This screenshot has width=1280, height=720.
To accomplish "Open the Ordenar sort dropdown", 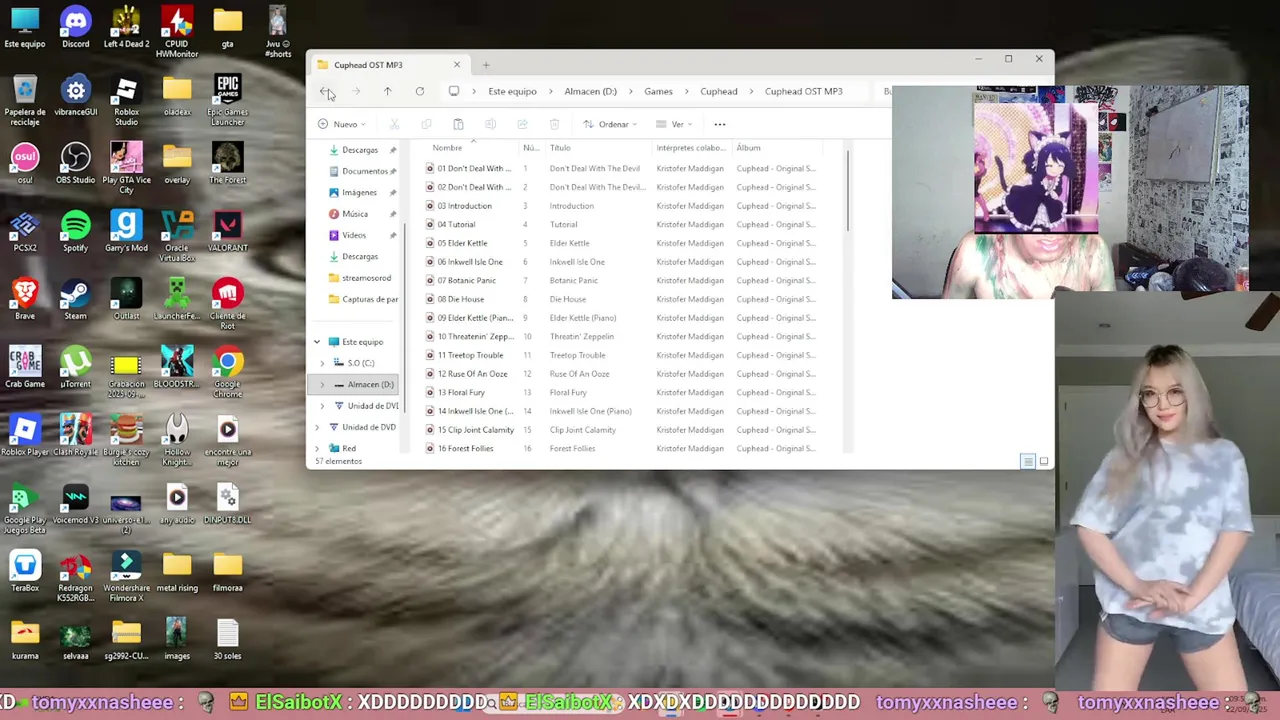I will pos(611,124).
